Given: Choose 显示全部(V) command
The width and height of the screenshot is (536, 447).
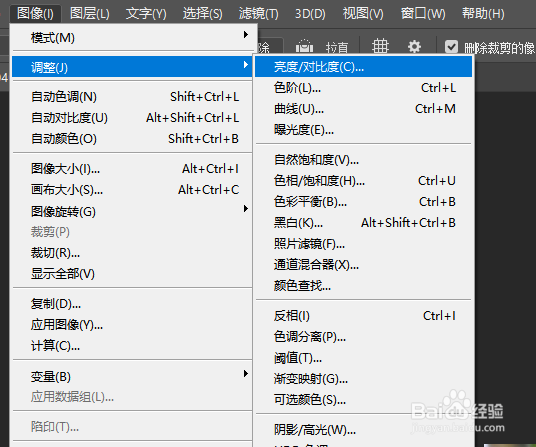Looking at the screenshot, I should [132, 274].
